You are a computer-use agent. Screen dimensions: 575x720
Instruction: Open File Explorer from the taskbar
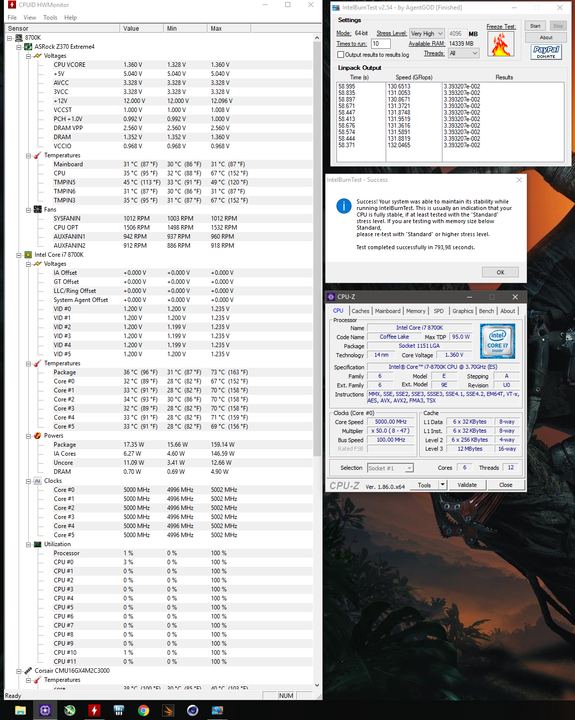20,710
